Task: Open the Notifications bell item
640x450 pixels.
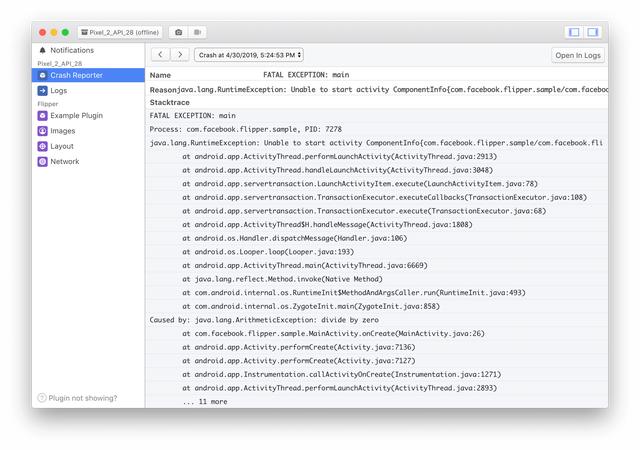Action: click(x=42, y=50)
